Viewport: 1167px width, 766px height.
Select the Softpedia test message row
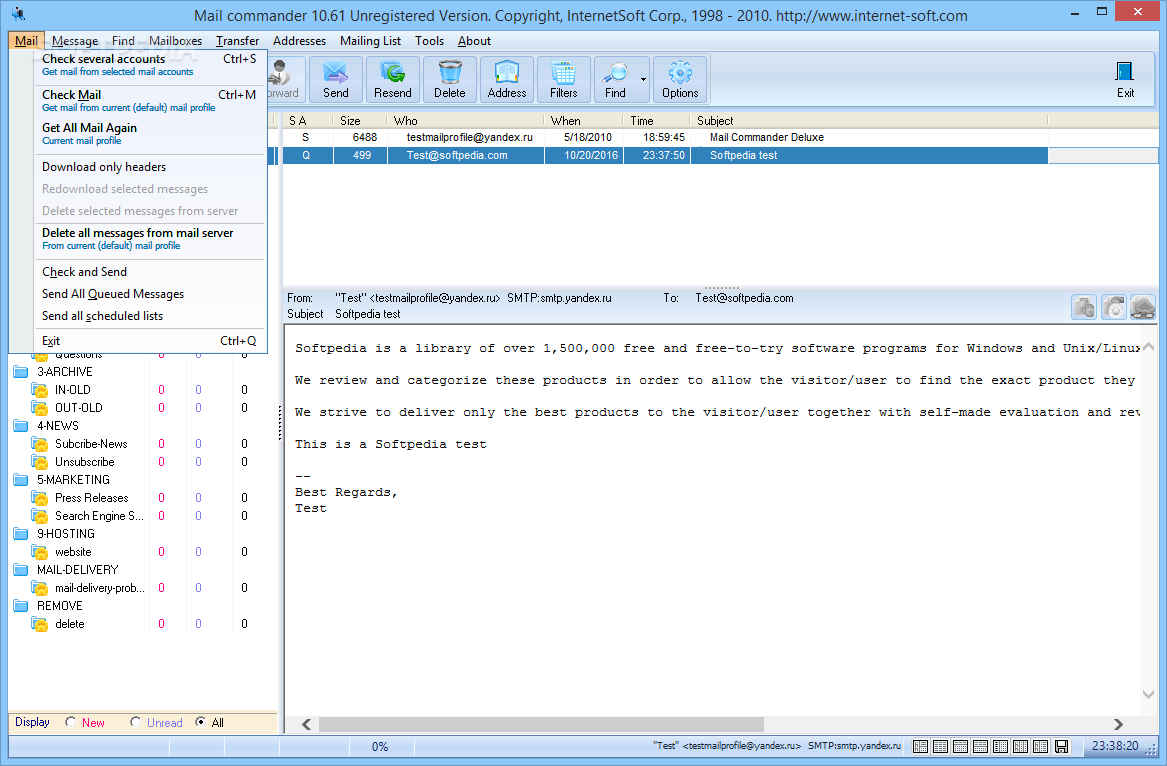pyautogui.click(x=665, y=155)
